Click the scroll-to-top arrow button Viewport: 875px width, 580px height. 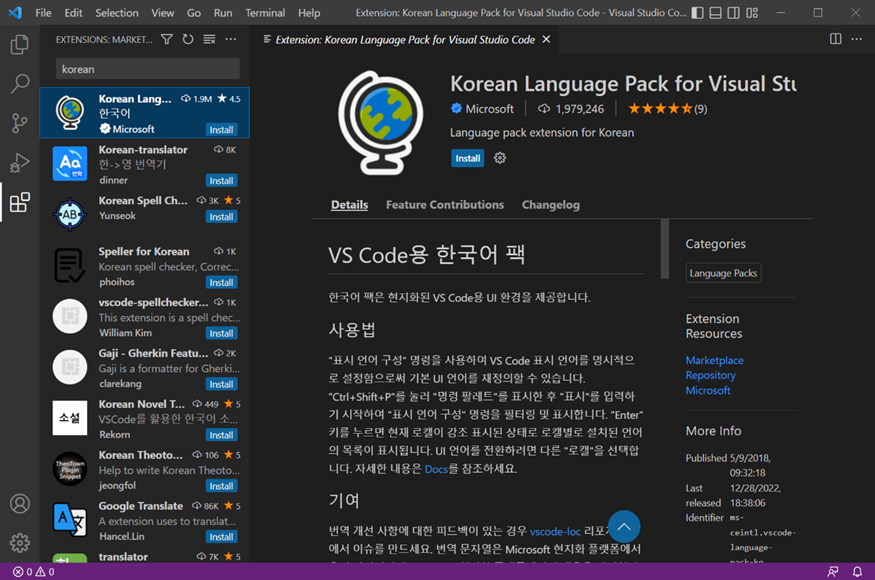click(x=624, y=526)
